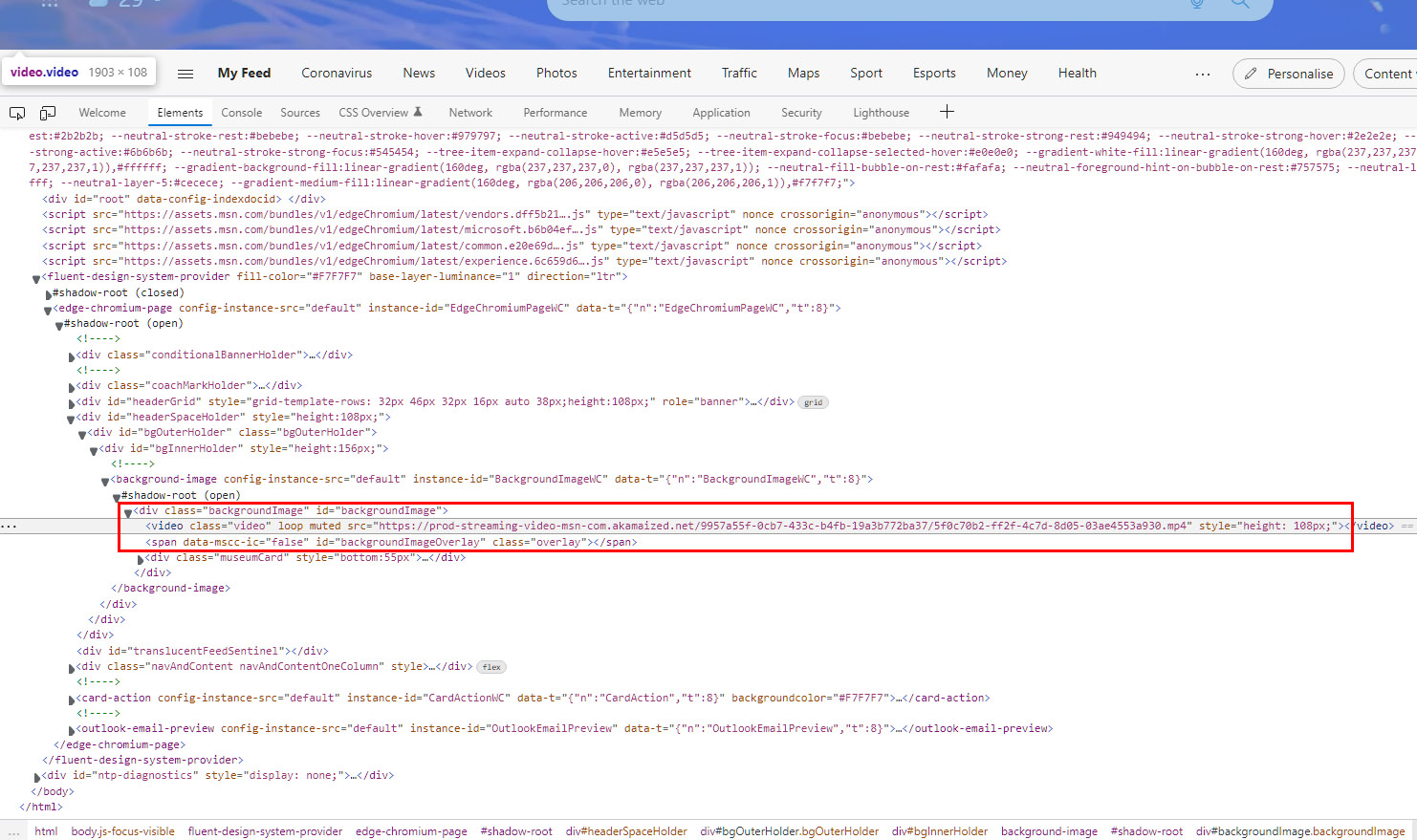The width and height of the screenshot is (1417, 840).
Task: Collapse the background-image element node
Action: tap(105, 481)
